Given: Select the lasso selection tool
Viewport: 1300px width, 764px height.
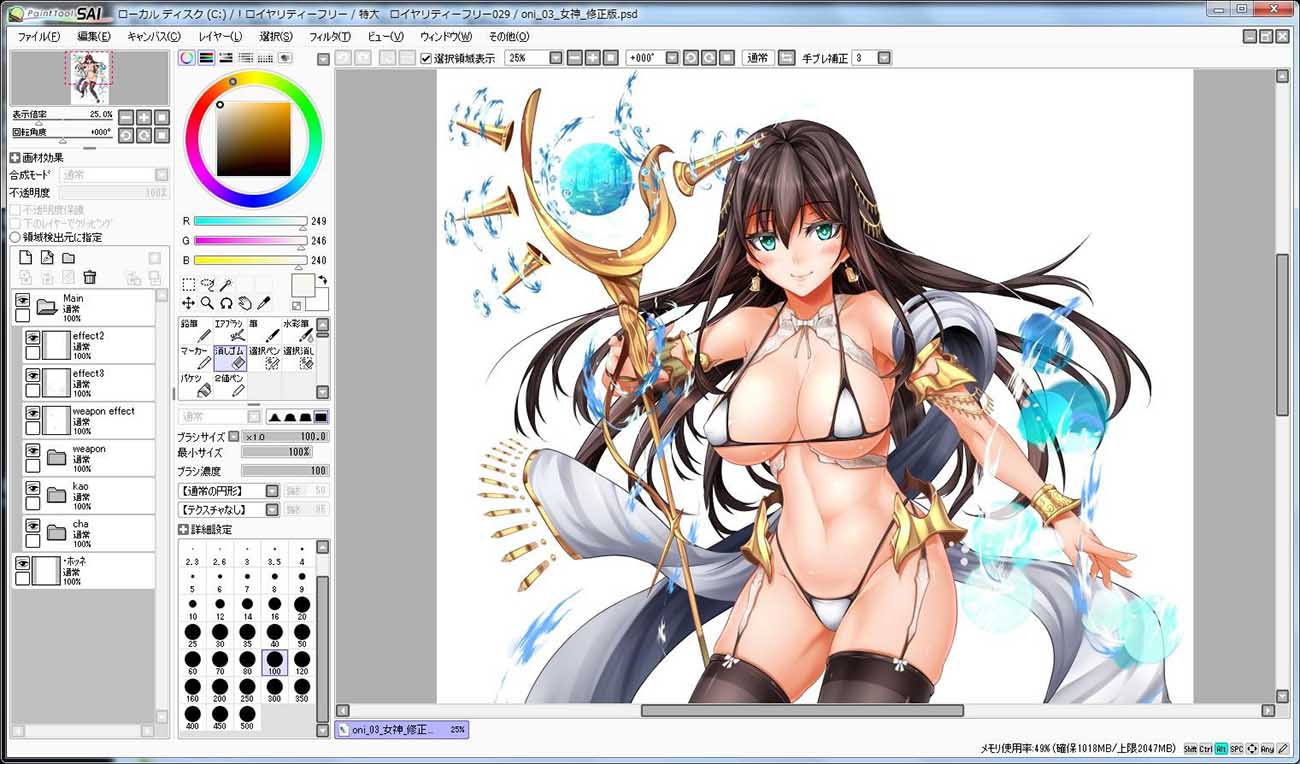Looking at the screenshot, I should (207, 285).
